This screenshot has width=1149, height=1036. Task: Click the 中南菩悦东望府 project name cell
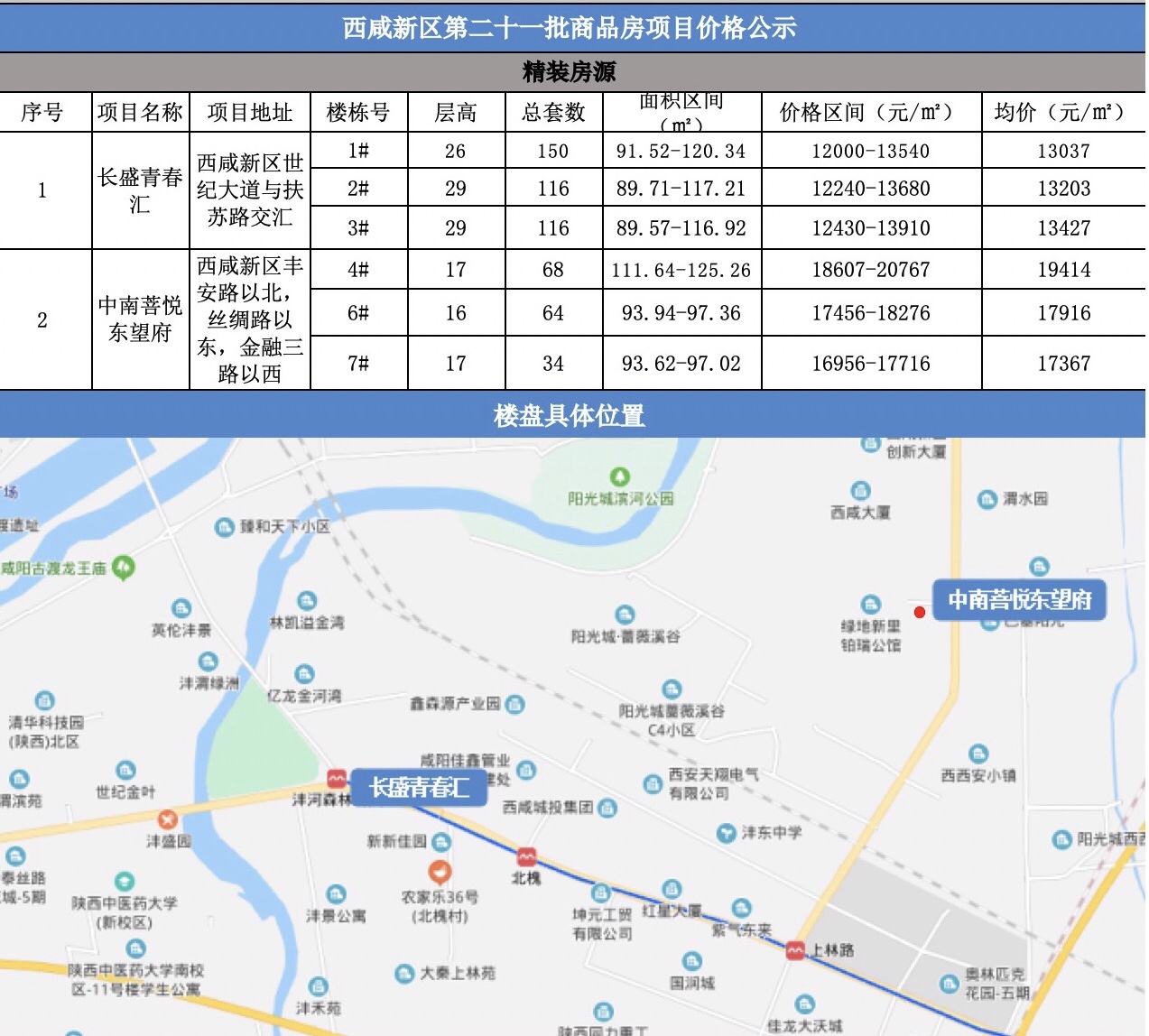[x=141, y=319]
